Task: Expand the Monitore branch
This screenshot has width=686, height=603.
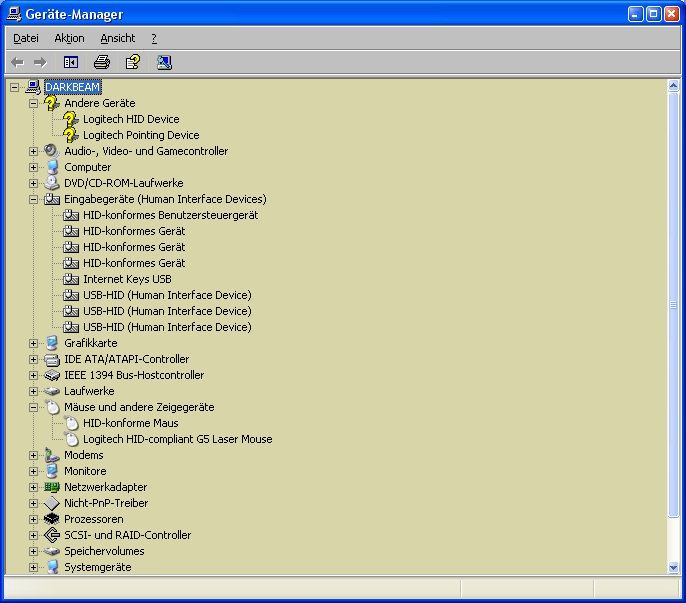Action: pos(33,471)
